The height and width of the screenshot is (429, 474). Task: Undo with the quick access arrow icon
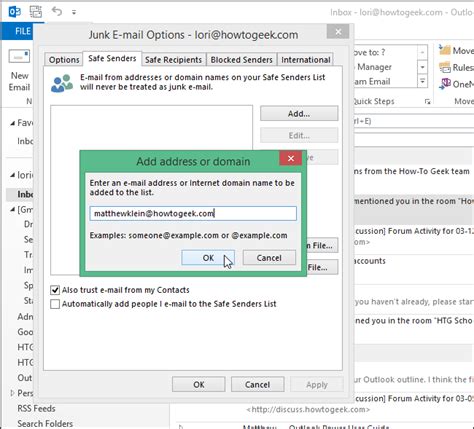[57, 11]
